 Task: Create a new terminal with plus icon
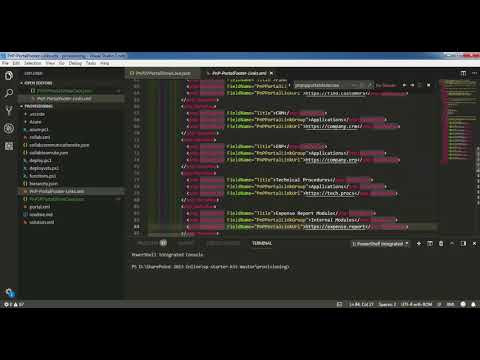[419, 244]
